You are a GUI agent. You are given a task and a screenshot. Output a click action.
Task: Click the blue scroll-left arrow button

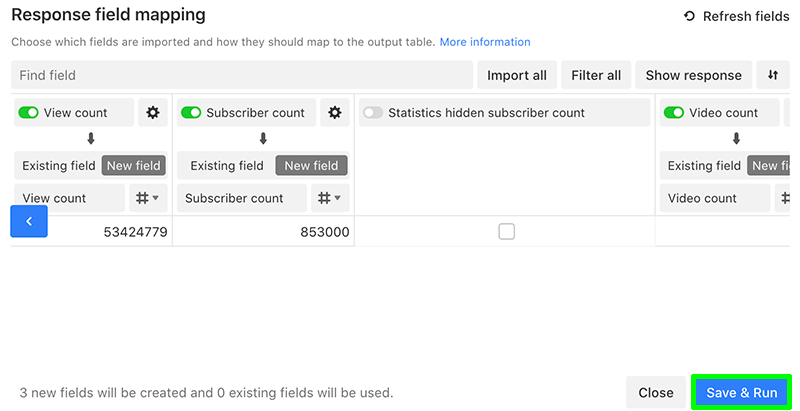(29, 221)
